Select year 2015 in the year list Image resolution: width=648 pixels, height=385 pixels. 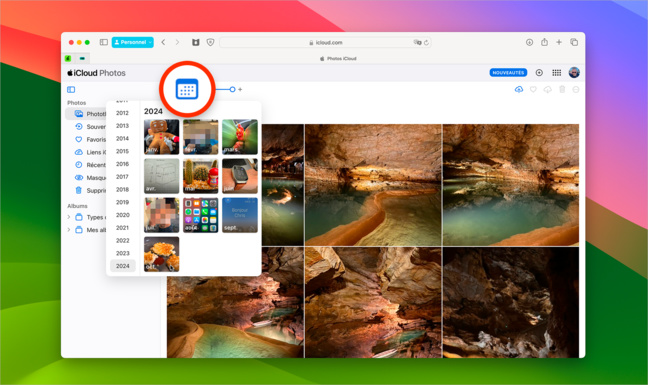pos(122,151)
